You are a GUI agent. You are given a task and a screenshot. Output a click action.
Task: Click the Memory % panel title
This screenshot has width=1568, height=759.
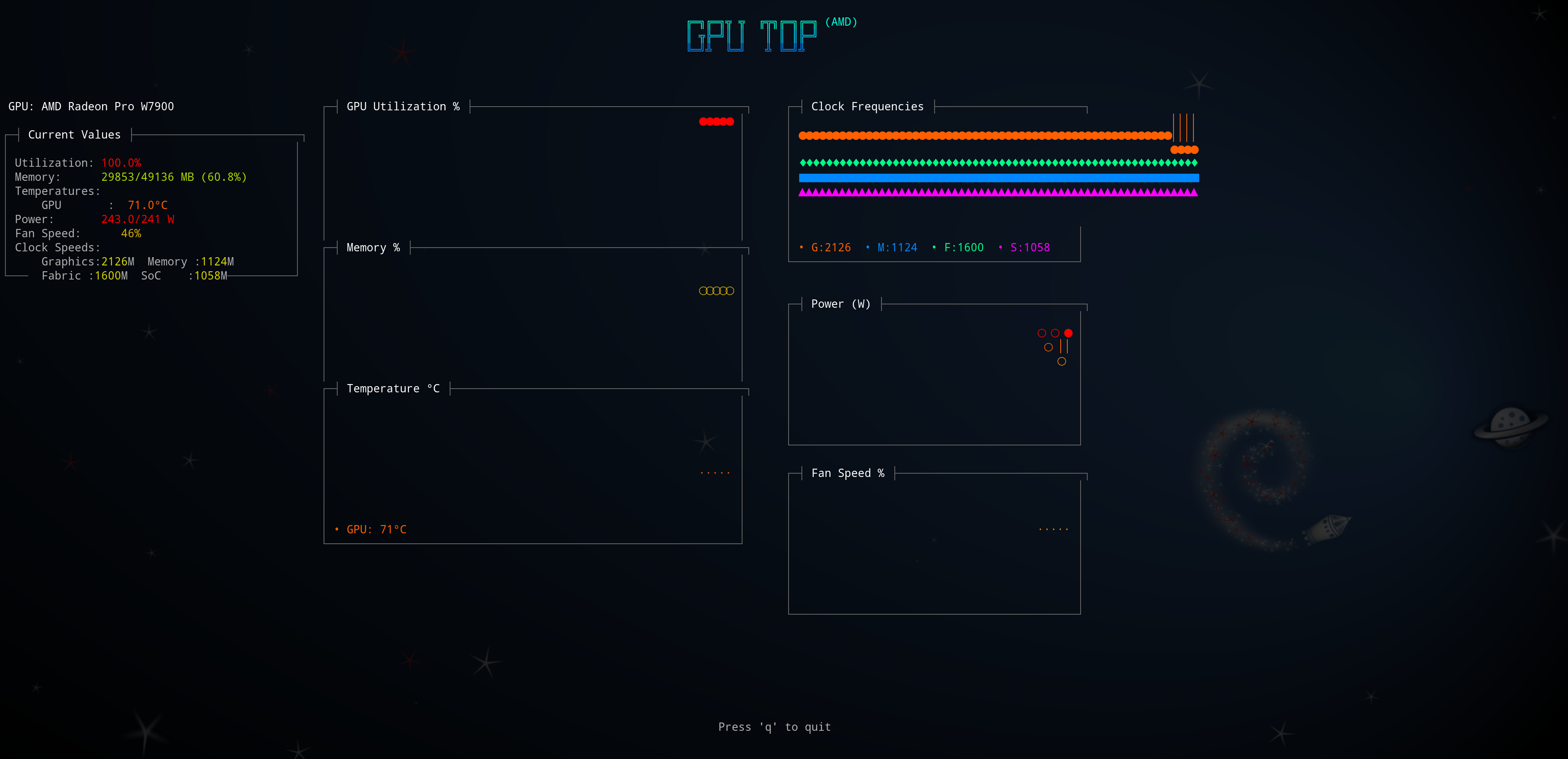click(x=373, y=248)
